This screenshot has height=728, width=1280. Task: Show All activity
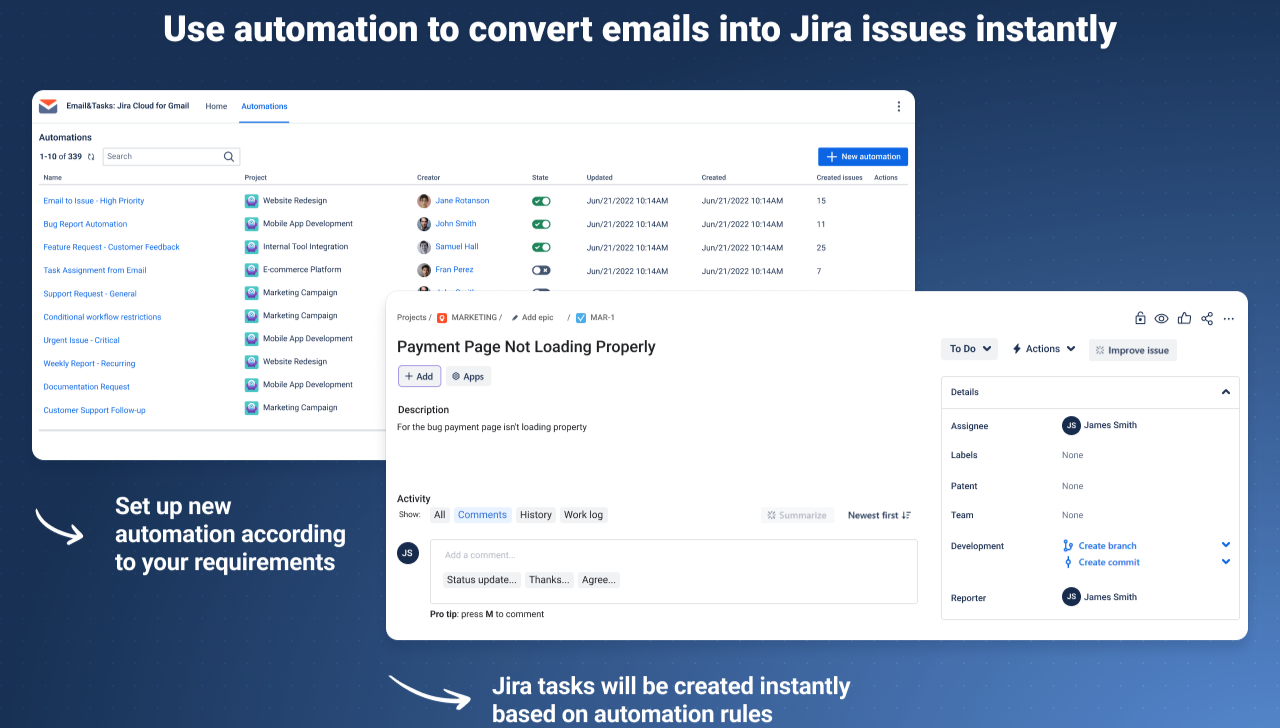point(440,515)
